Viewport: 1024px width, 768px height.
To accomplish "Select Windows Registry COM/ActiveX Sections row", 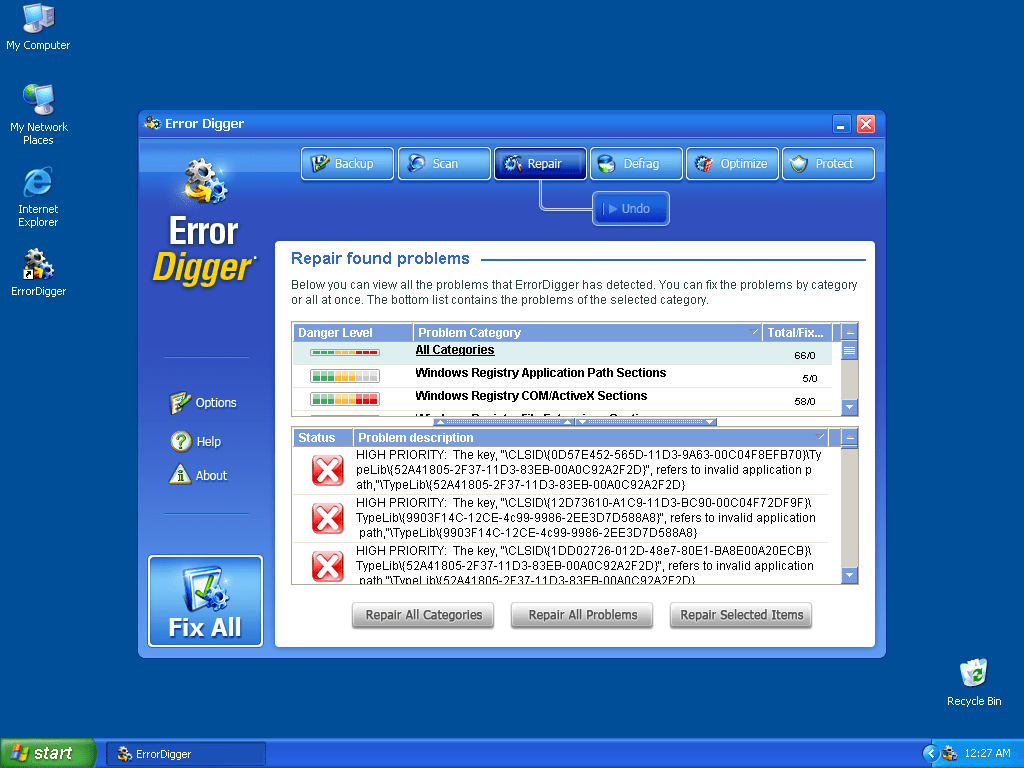I will click(531, 396).
